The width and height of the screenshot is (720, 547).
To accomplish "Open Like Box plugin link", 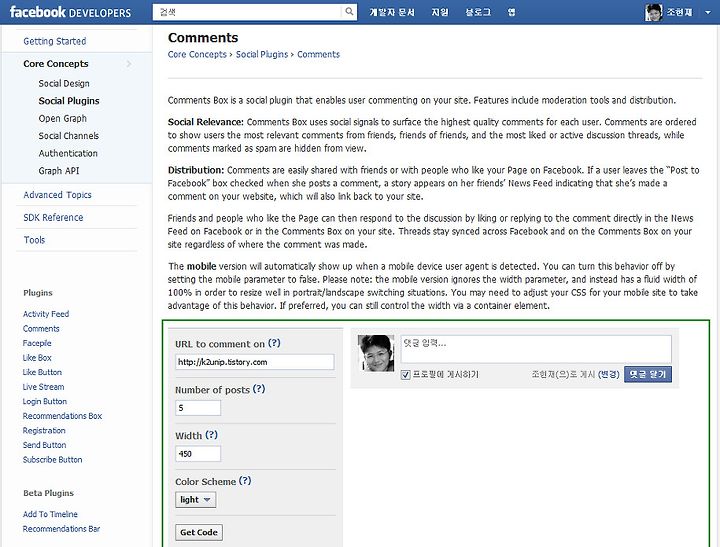I will pyautogui.click(x=37, y=358).
